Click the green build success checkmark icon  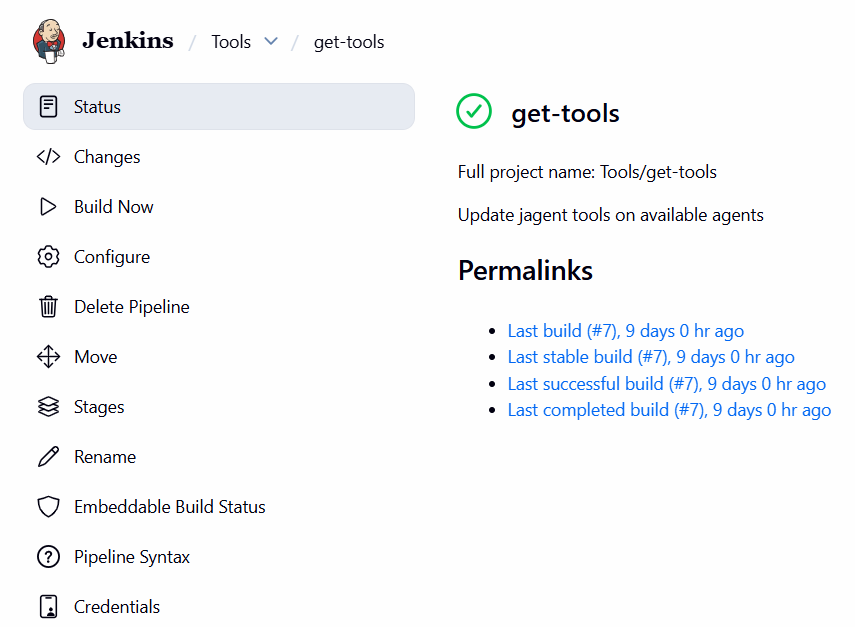pyautogui.click(x=474, y=112)
